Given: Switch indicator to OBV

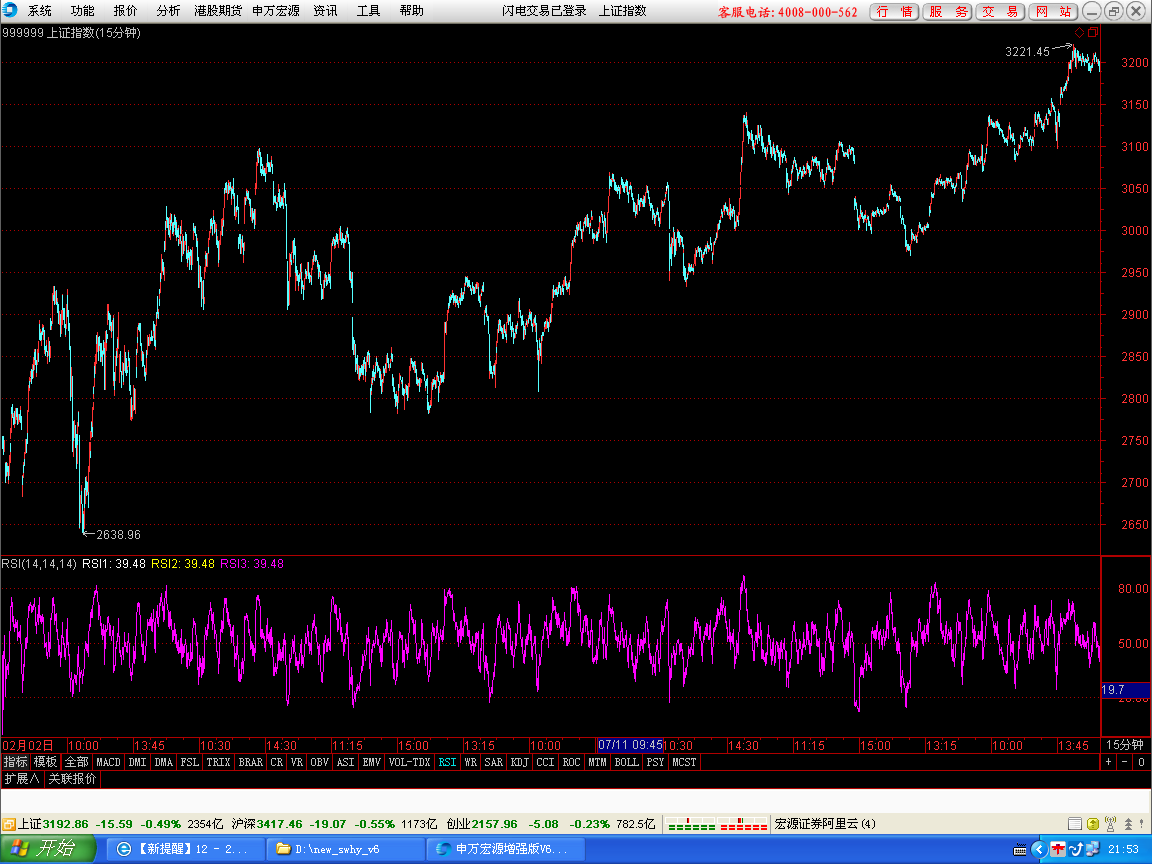Looking at the screenshot, I should coord(320,762).
